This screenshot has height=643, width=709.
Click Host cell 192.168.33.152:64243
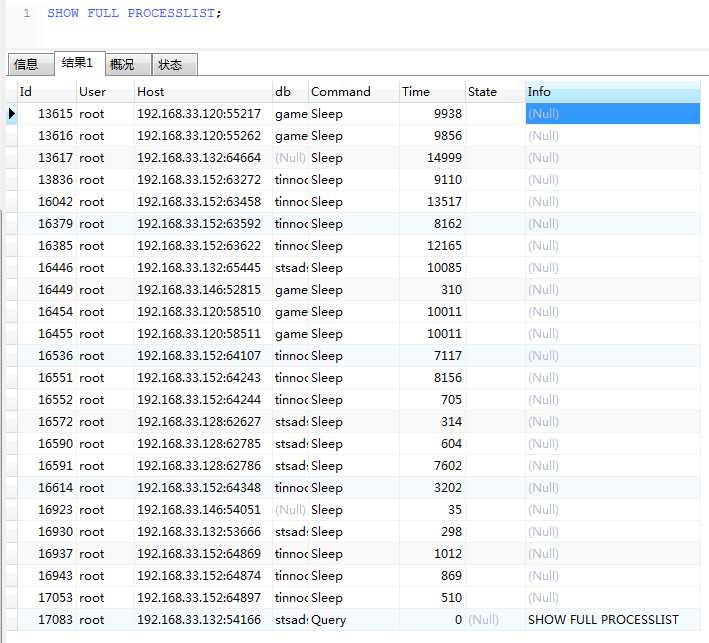tap(203, 378)
